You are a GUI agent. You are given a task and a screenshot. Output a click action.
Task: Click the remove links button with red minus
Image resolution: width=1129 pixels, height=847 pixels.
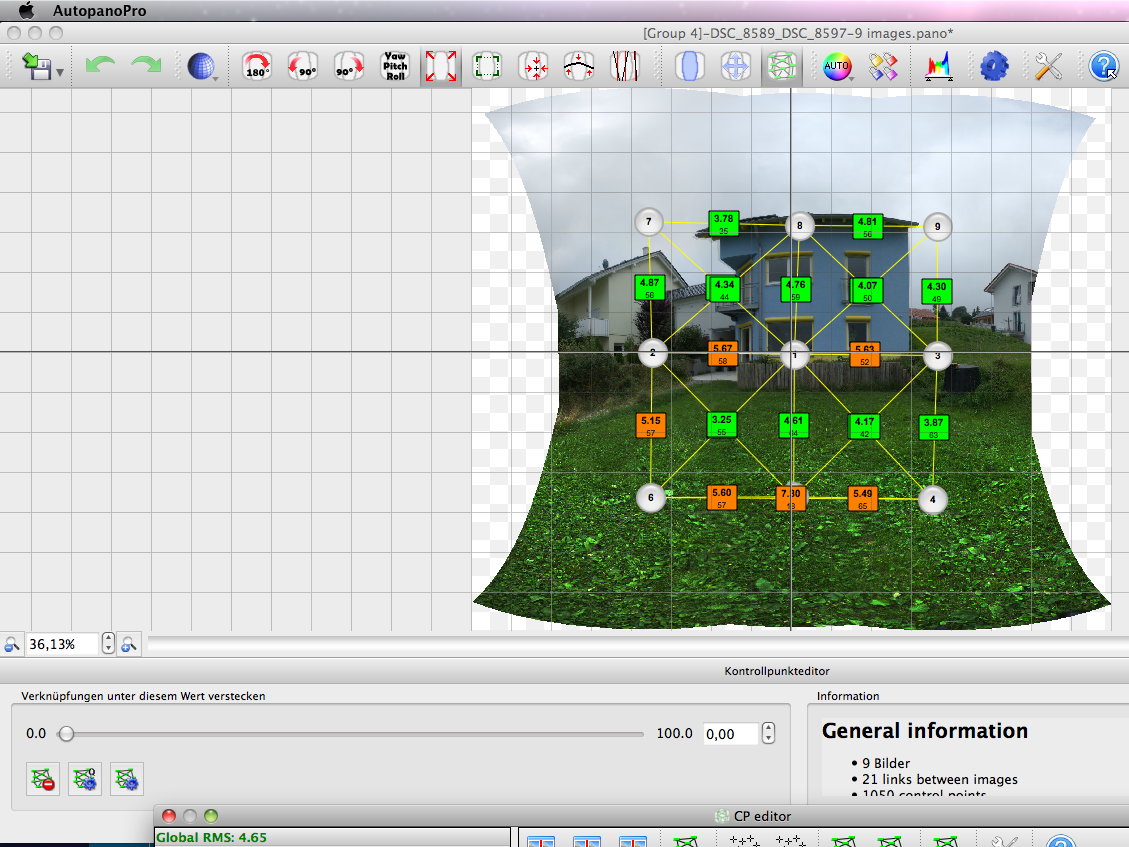[x=43, y=778]
